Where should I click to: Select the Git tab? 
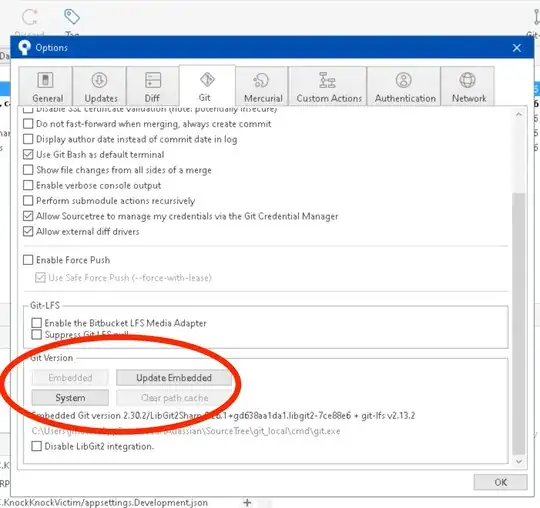click(x=207, y=85)
